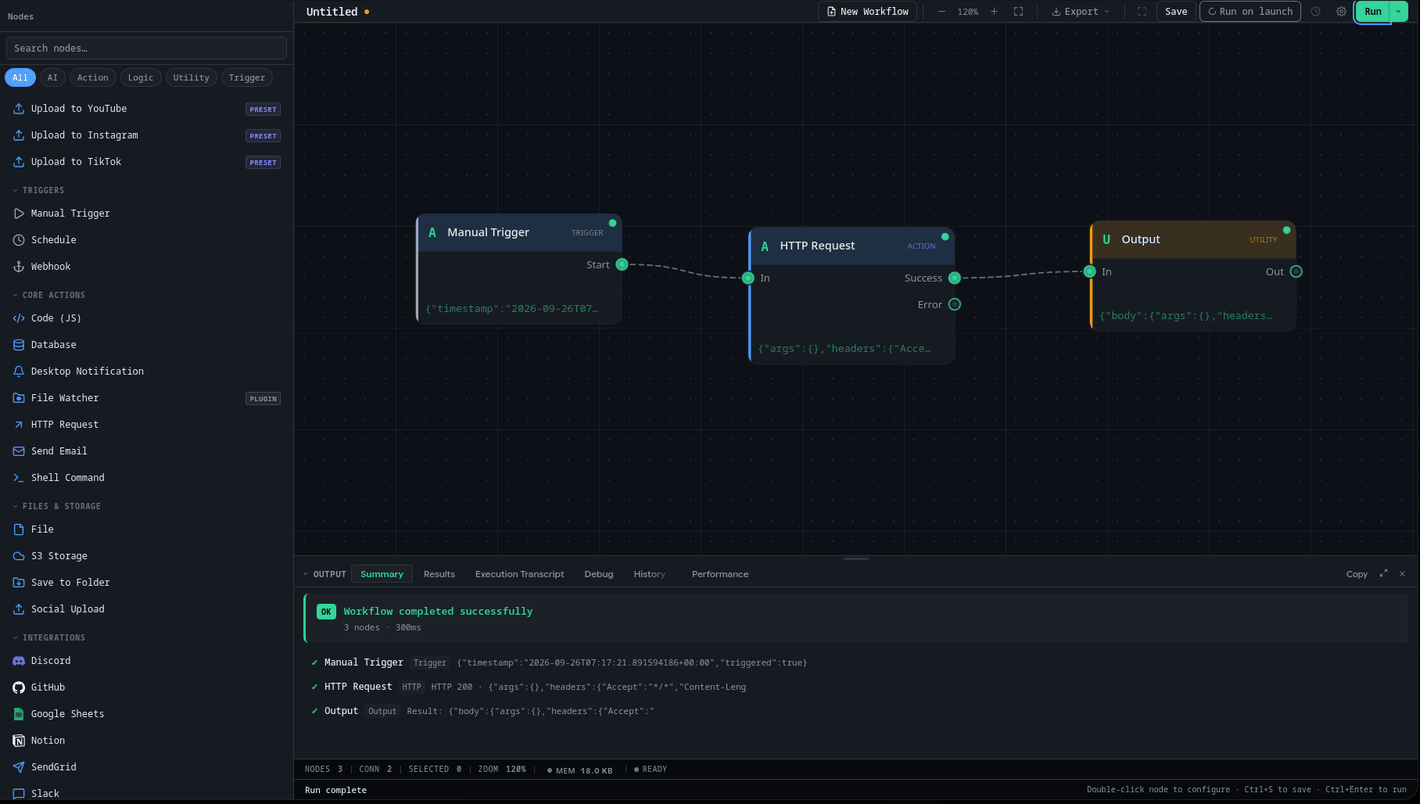Click the Desktop Notification bell icon
This screenshot has width=1420, height=804.
point(18,371)
